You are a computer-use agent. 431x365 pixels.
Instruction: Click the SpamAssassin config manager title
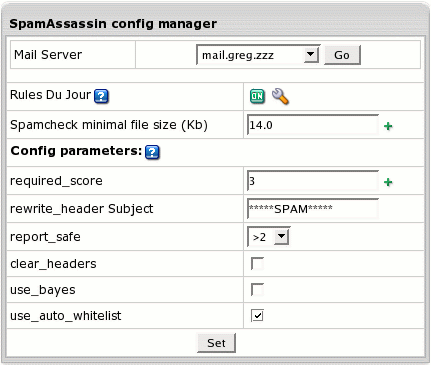pos(113,24)
